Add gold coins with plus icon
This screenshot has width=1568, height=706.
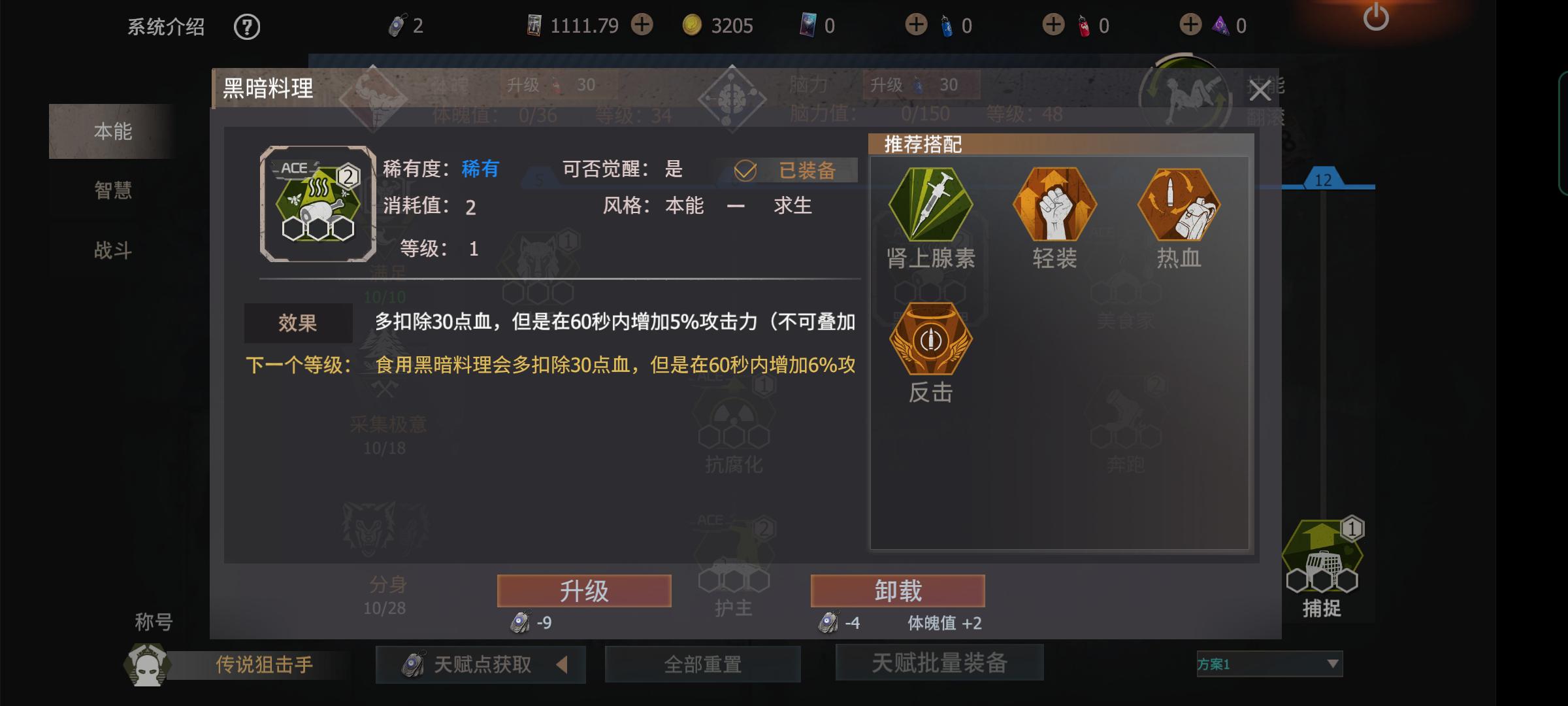pyautogui.click(x=642, y=25)
